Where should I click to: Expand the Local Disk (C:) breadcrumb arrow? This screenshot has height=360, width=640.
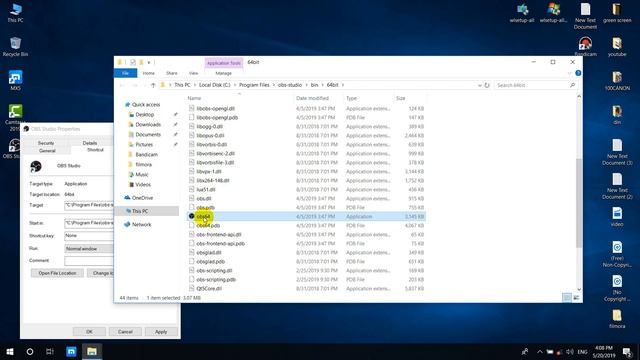[x=234, y=85]
